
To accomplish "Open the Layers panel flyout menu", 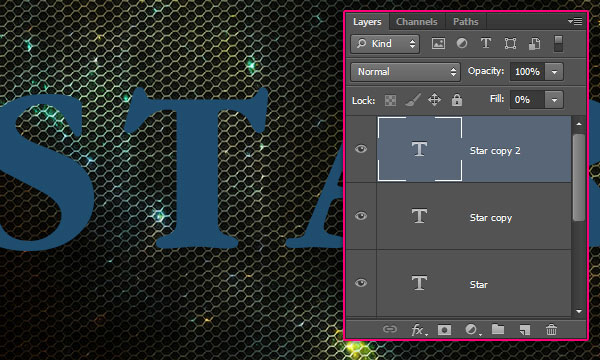I will (x=575, y=21).
